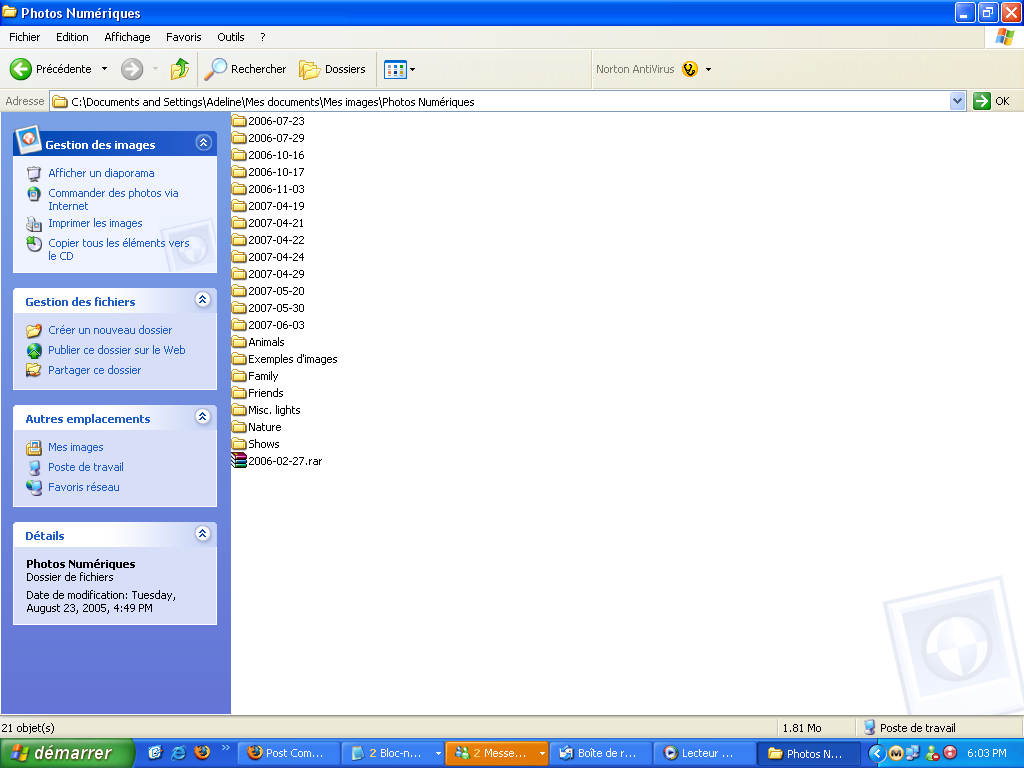The width and height of the screenshot is (1024, 768).
Task: Collapse the Gestion des images panel
Action: [203, 143]
